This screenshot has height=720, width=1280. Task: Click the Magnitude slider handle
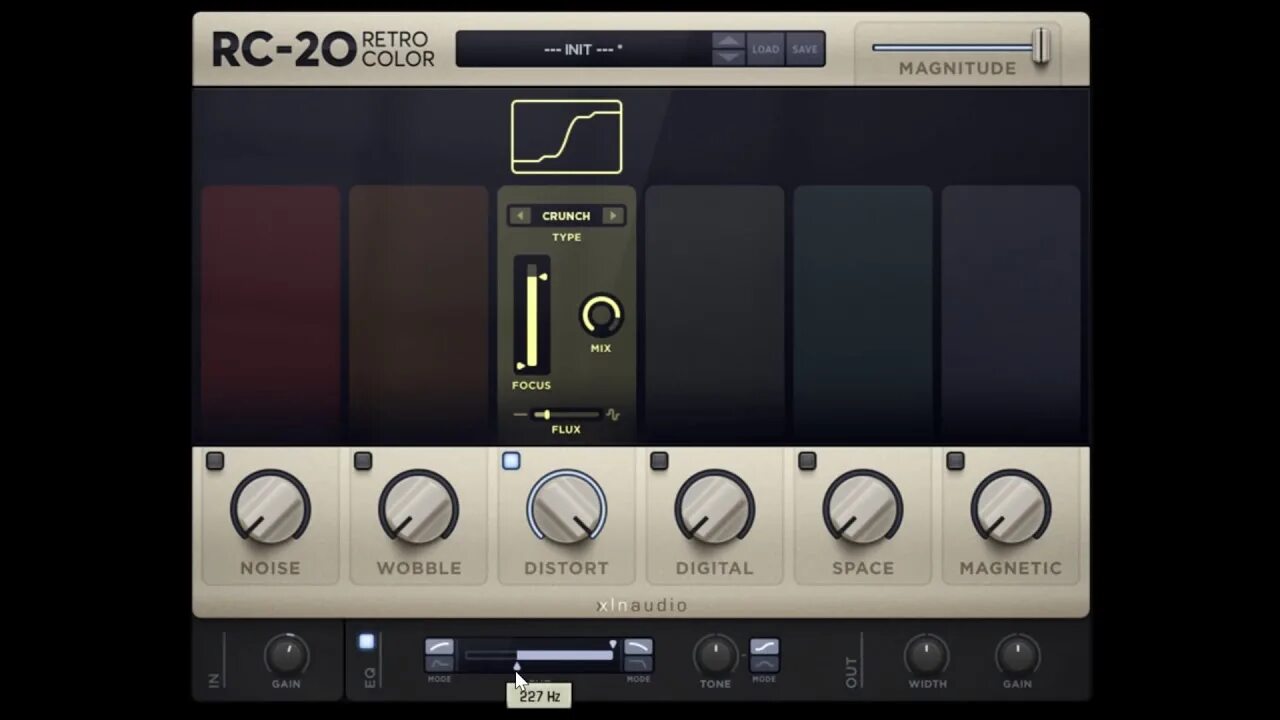coord(1041,46)
